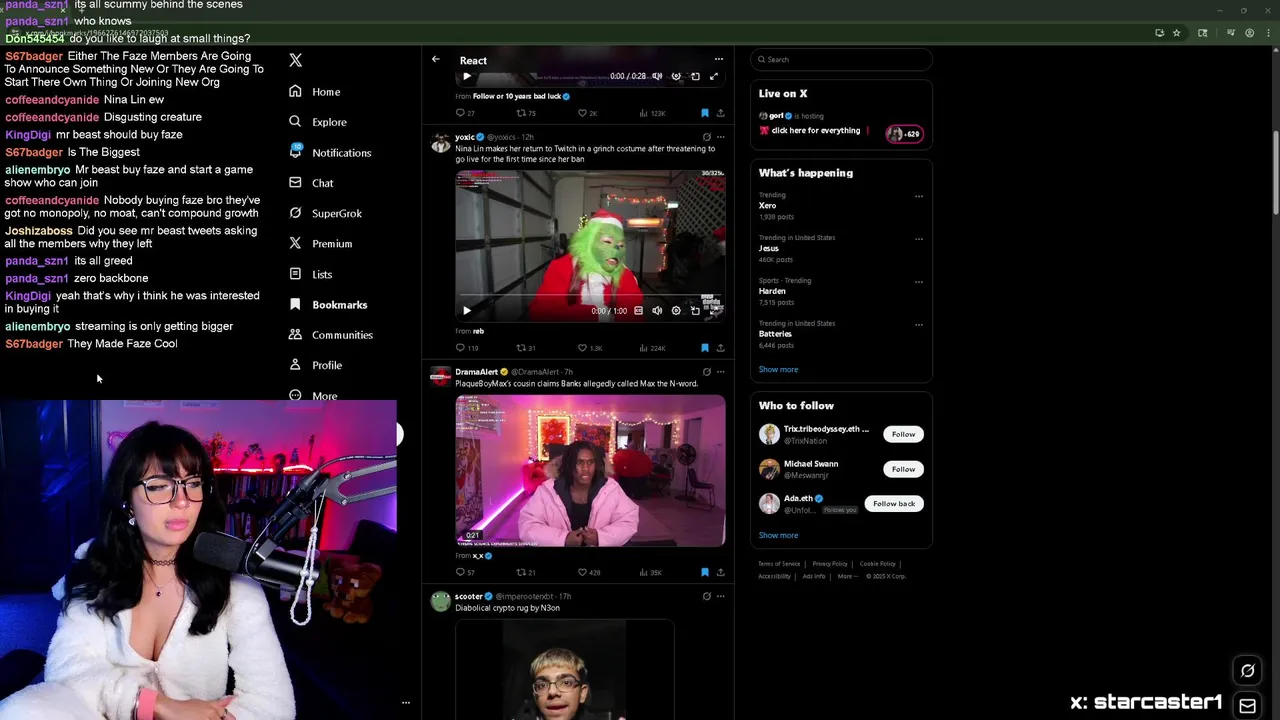Open more options on scooter post
This screenshot has width=1280, height=720.
(720, 596)
